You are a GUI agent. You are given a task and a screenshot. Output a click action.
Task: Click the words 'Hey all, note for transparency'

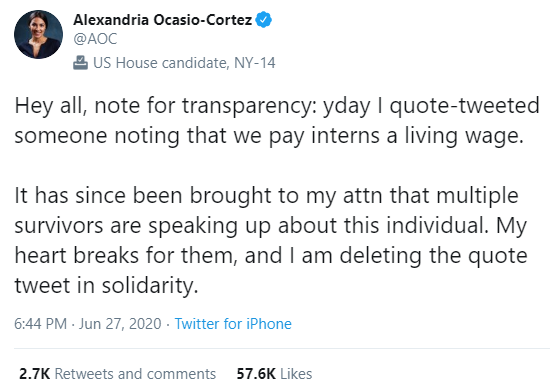[x=165, y=106]
